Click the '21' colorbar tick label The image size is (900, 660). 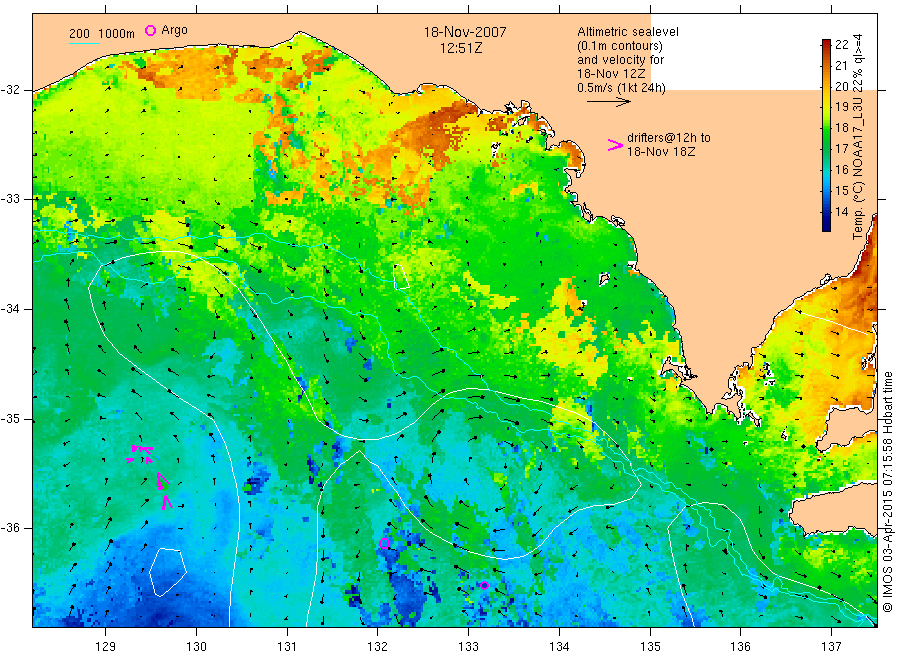pos(841,65)
